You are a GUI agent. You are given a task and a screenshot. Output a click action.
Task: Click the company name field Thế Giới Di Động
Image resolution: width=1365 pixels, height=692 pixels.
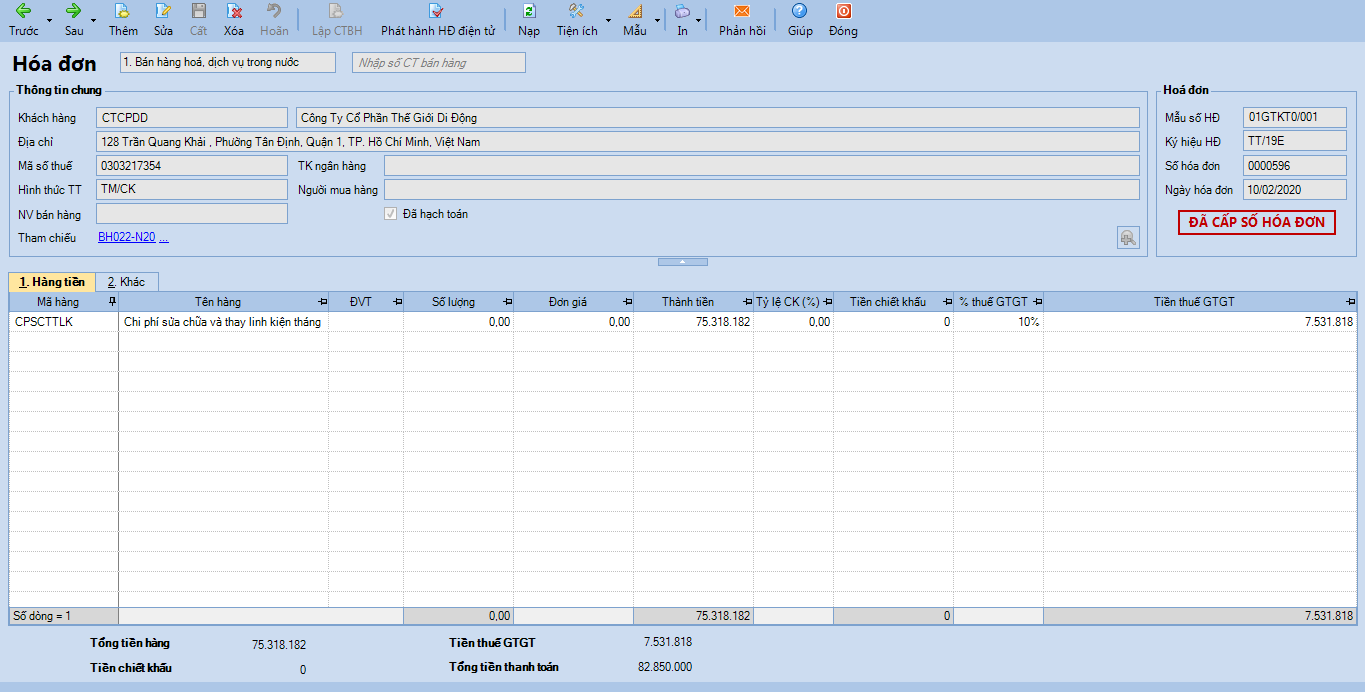(x=718, y=118)
